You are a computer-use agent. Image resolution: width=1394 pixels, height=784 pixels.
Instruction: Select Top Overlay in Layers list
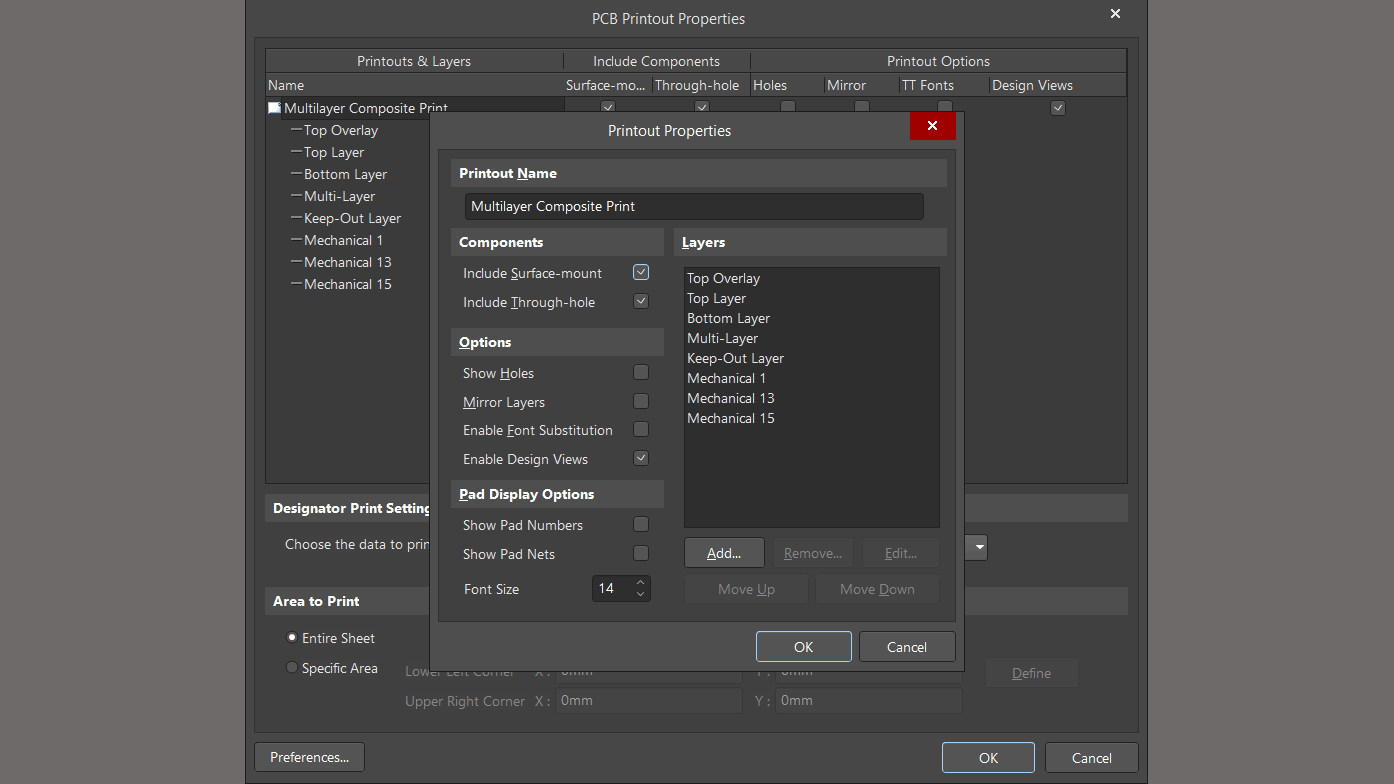tap(723, 278)
